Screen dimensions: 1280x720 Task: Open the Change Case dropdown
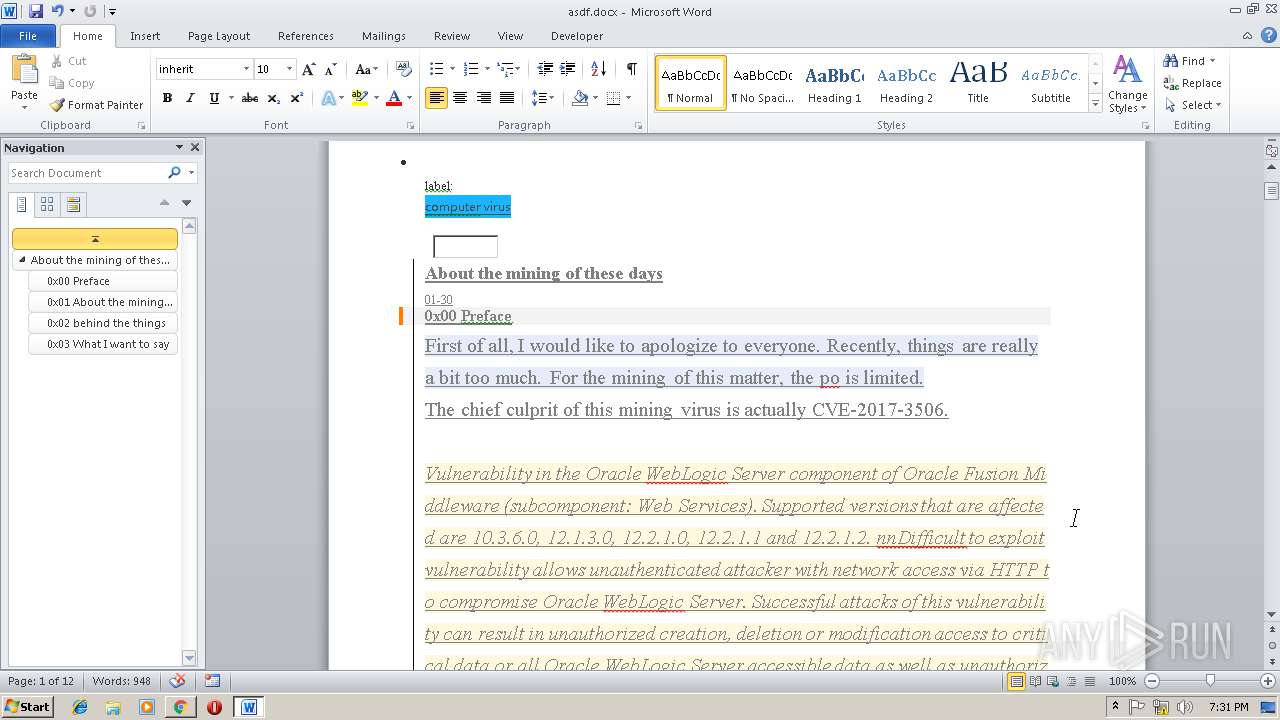(367, 69)
